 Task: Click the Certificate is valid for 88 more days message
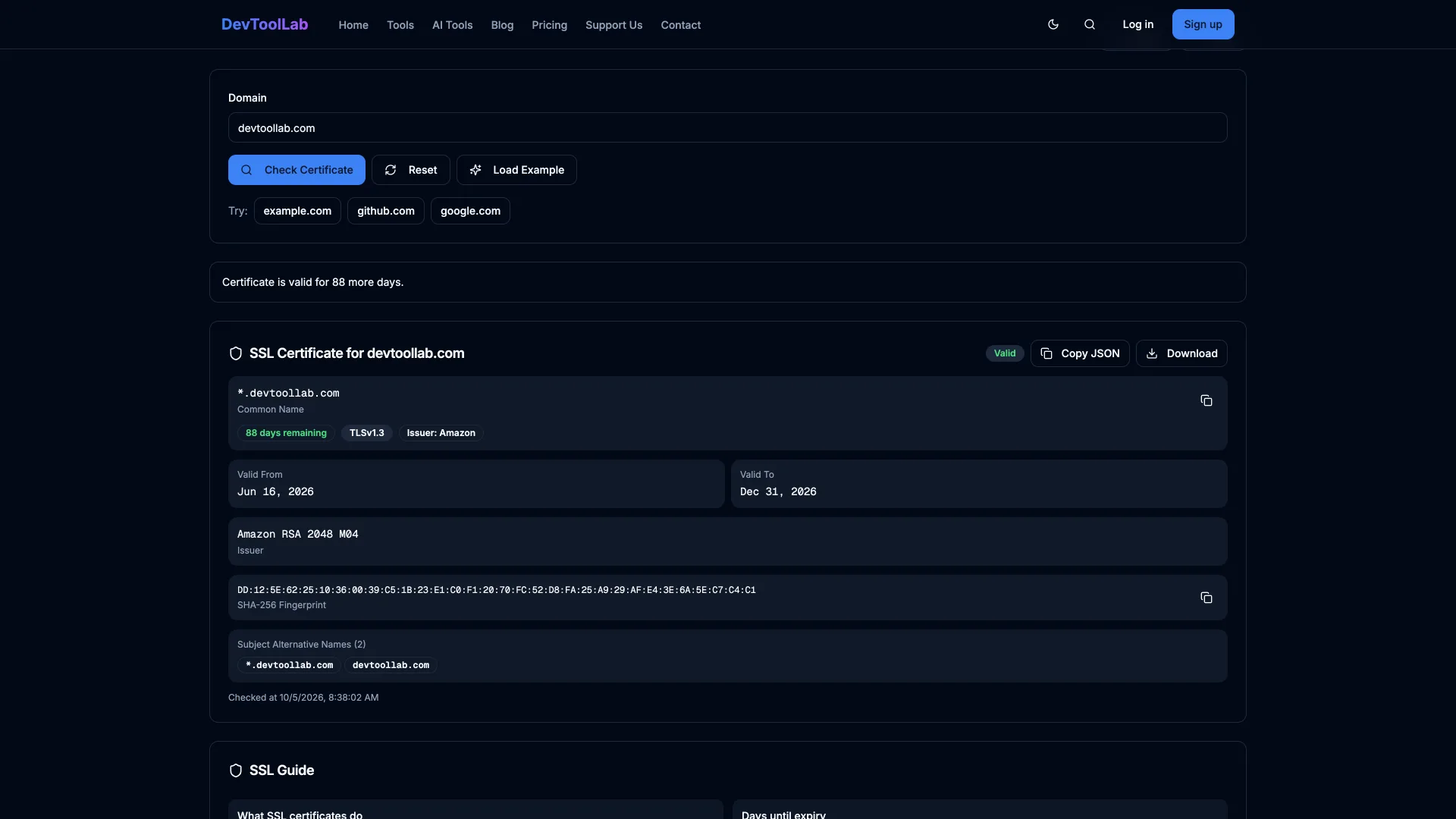(312, 282)
